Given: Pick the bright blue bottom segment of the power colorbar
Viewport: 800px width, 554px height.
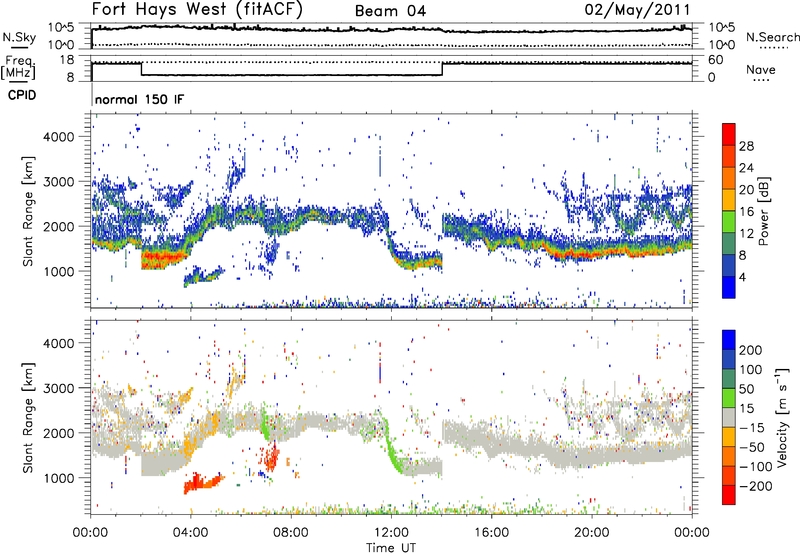Looking at the screenshot, I should [729, 287].
